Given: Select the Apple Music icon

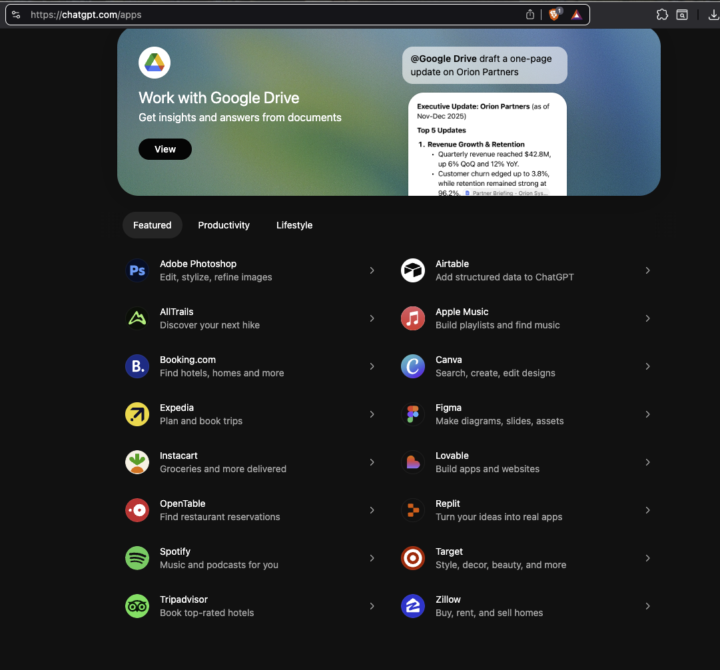Looking at the screenshot, I should [413, 318].
